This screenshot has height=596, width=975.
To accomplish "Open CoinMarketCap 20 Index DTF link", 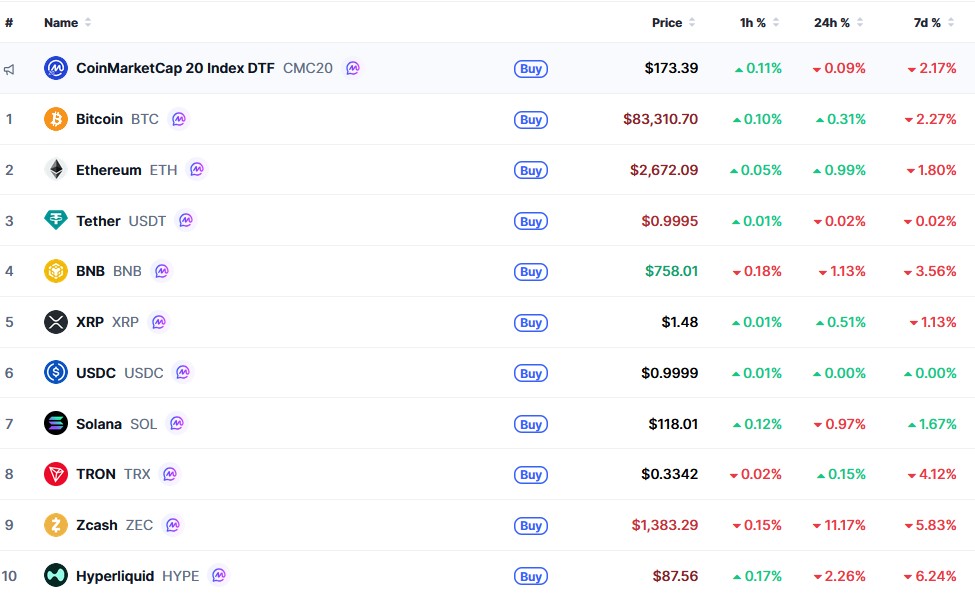I will click(x=175, y=68).
